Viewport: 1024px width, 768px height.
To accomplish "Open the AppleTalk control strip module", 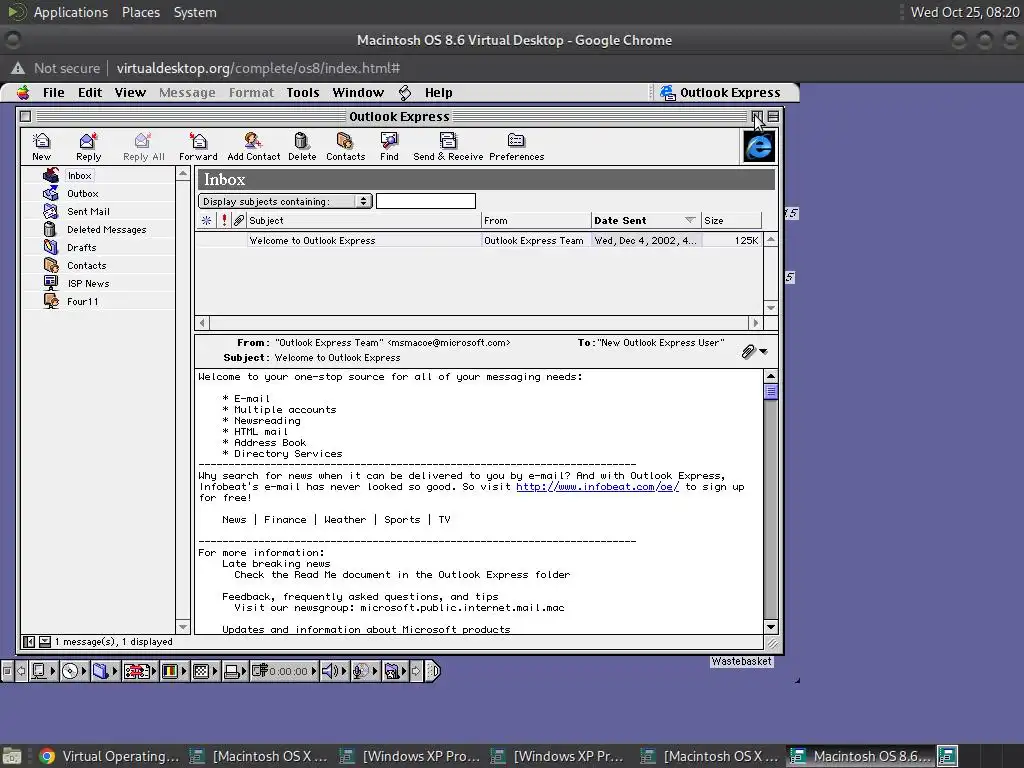I will click(x=43, y=671).
